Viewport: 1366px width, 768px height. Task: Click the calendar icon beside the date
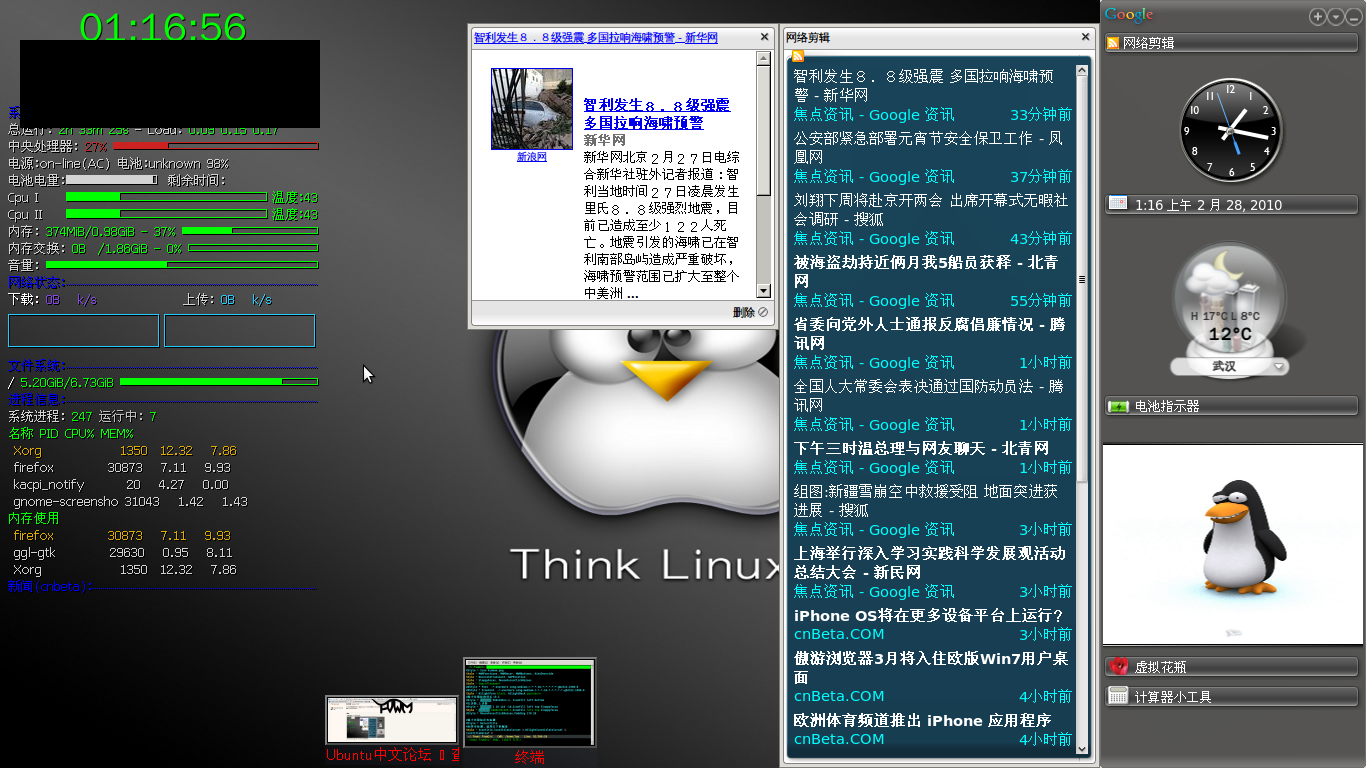[1117, 203]
